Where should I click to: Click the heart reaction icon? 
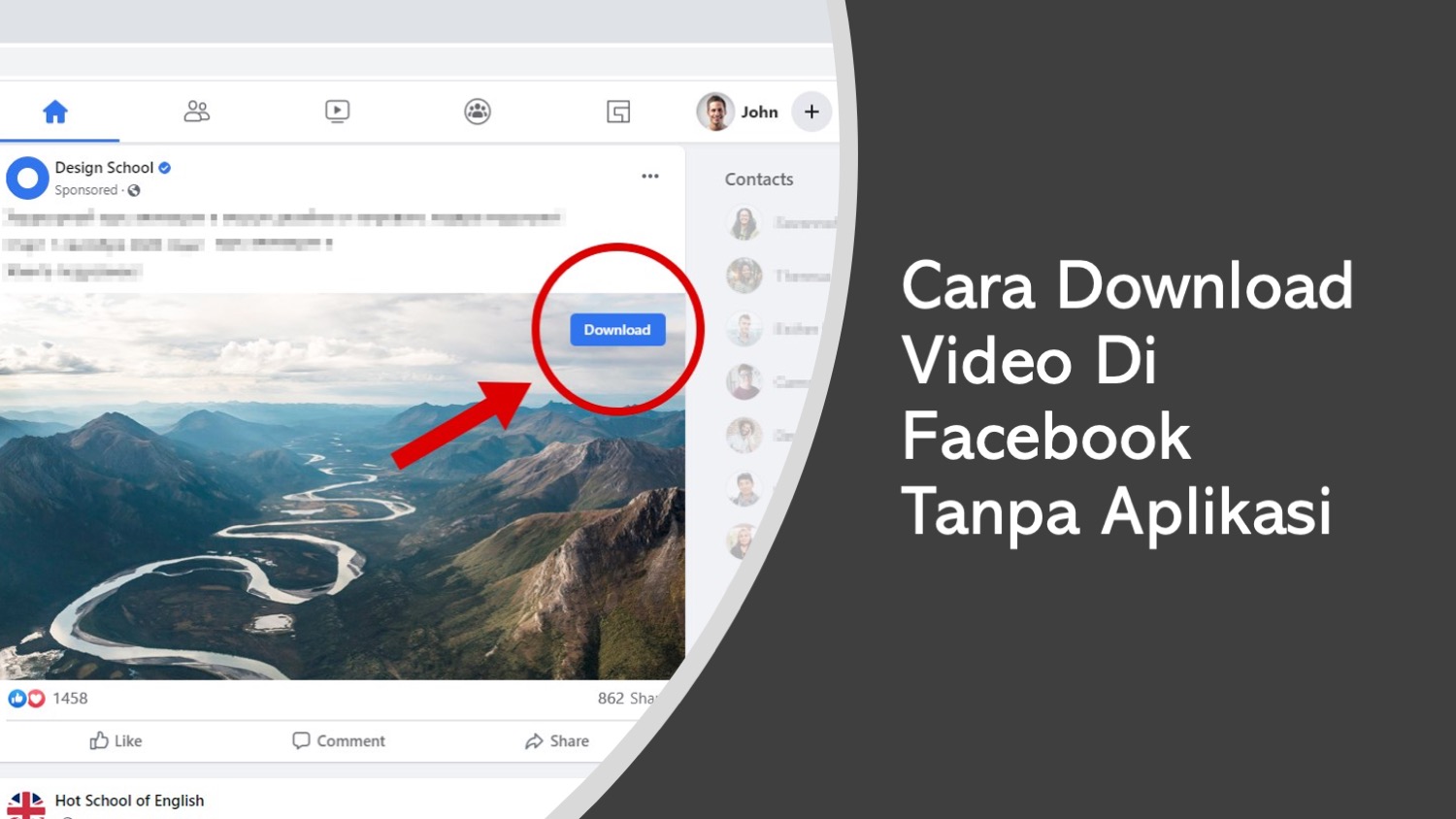point(36,699)
